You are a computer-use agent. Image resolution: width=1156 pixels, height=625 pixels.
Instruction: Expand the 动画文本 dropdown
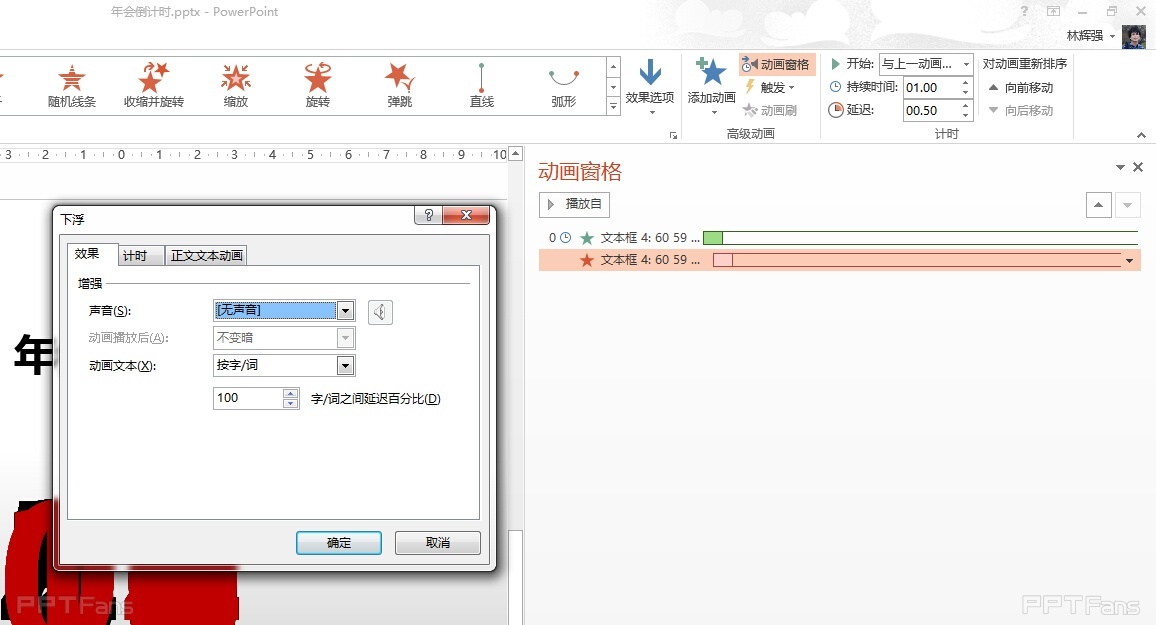tap(345, 366)
